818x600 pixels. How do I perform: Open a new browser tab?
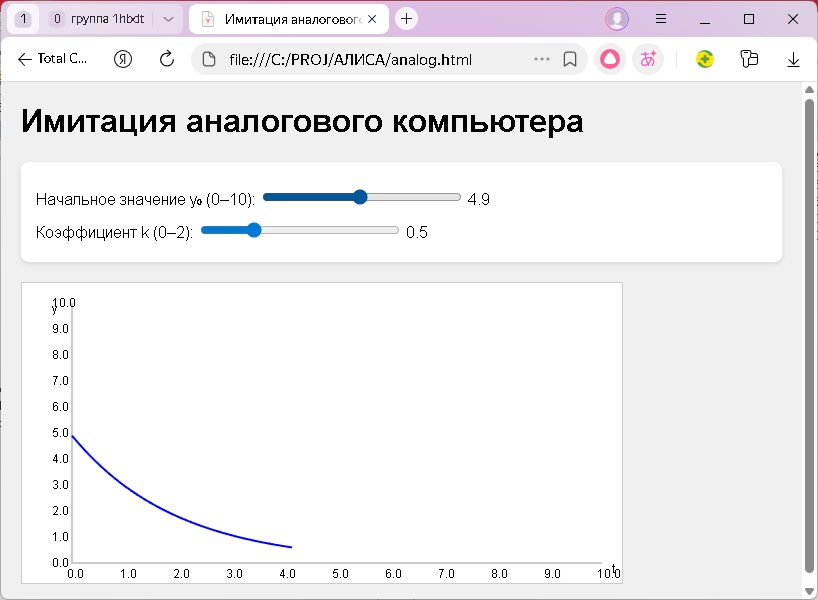pyautogui.click(x=406, y=19)
